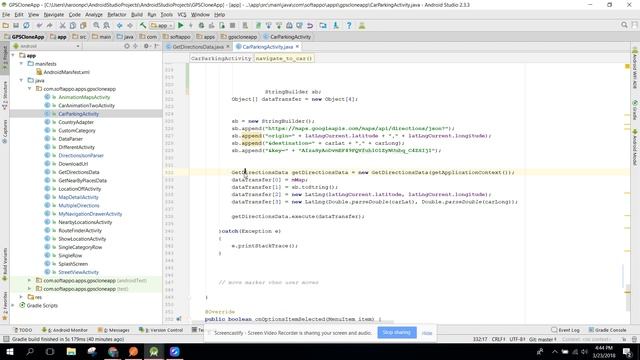Select MyNavigationDrawerActivity in project tree

tap(90, 214)
